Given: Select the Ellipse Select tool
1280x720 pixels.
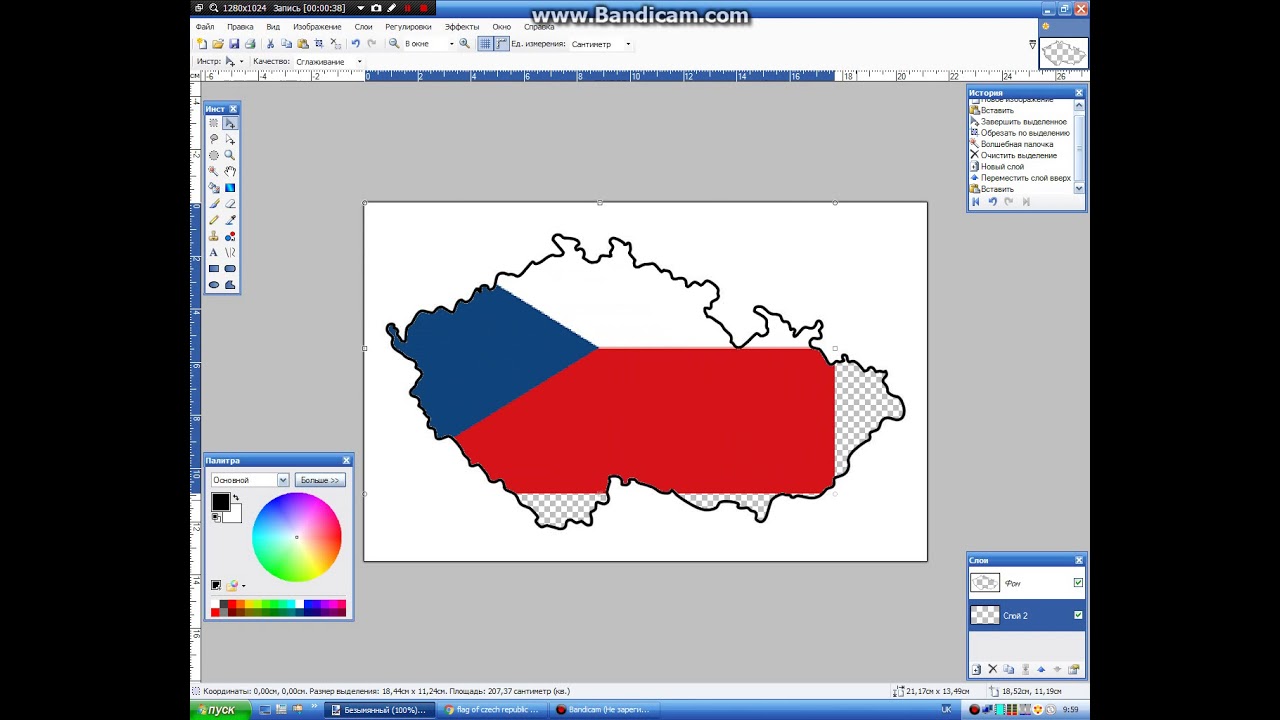Looking at the screenshot, I should coord(213,155).
